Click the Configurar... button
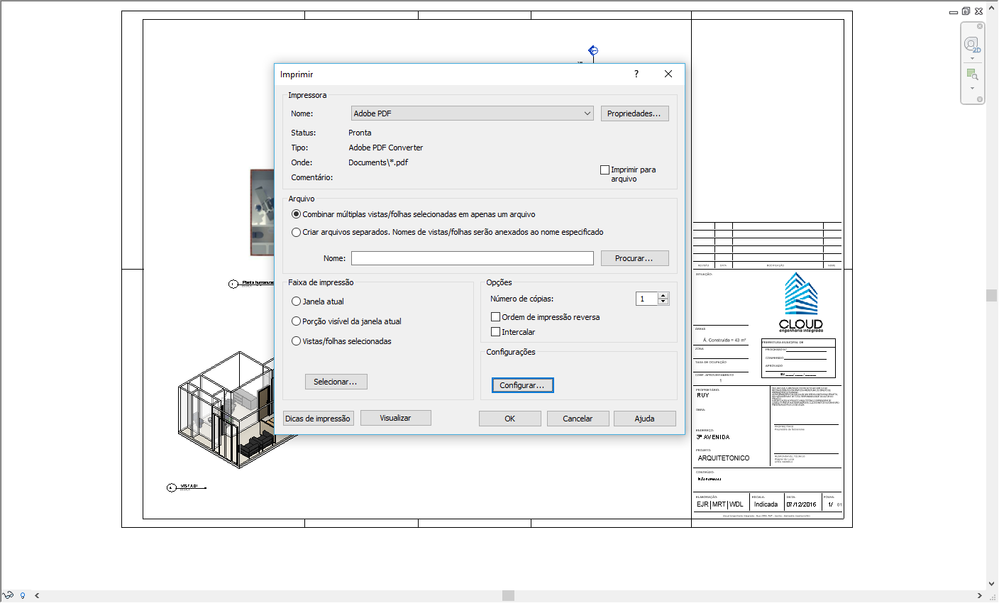This screenshot has width=999, height=603. tap(522, 385)
